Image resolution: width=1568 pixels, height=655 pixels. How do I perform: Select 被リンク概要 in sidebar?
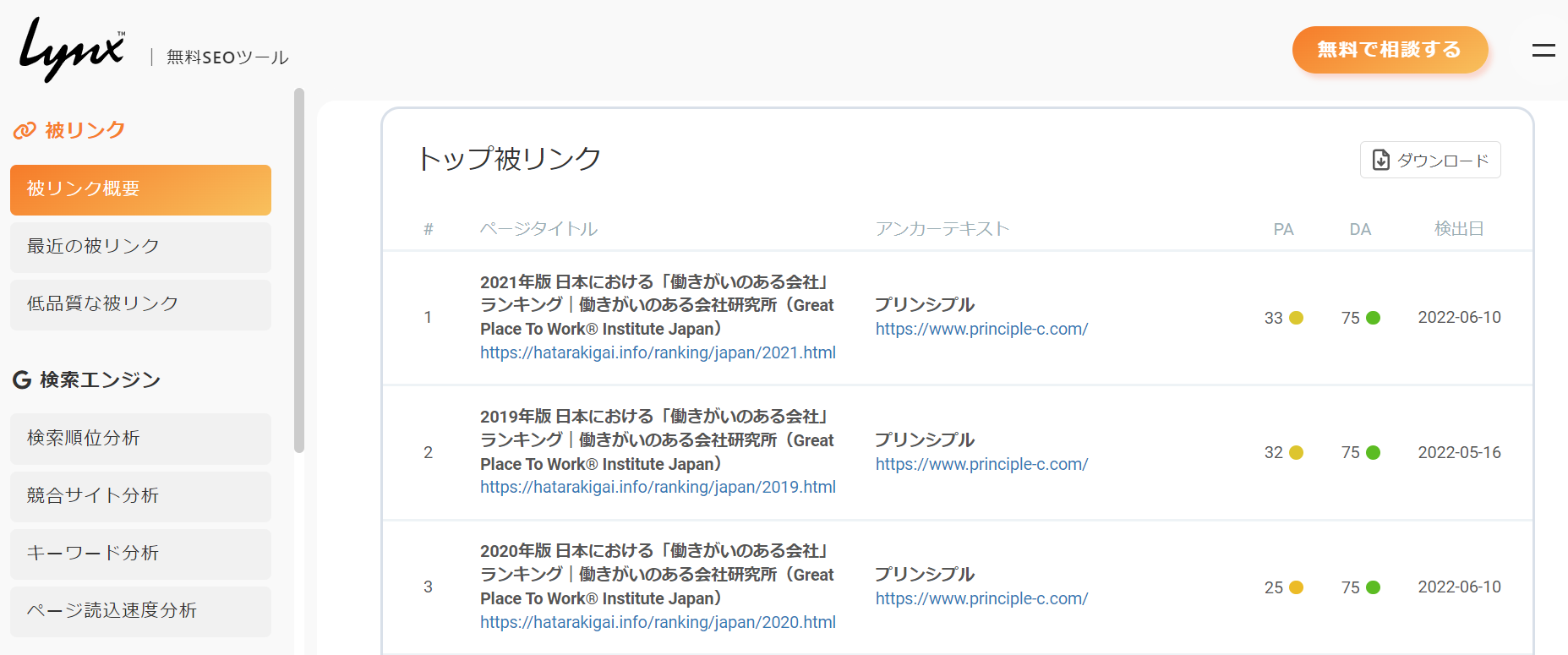(140, 189)
